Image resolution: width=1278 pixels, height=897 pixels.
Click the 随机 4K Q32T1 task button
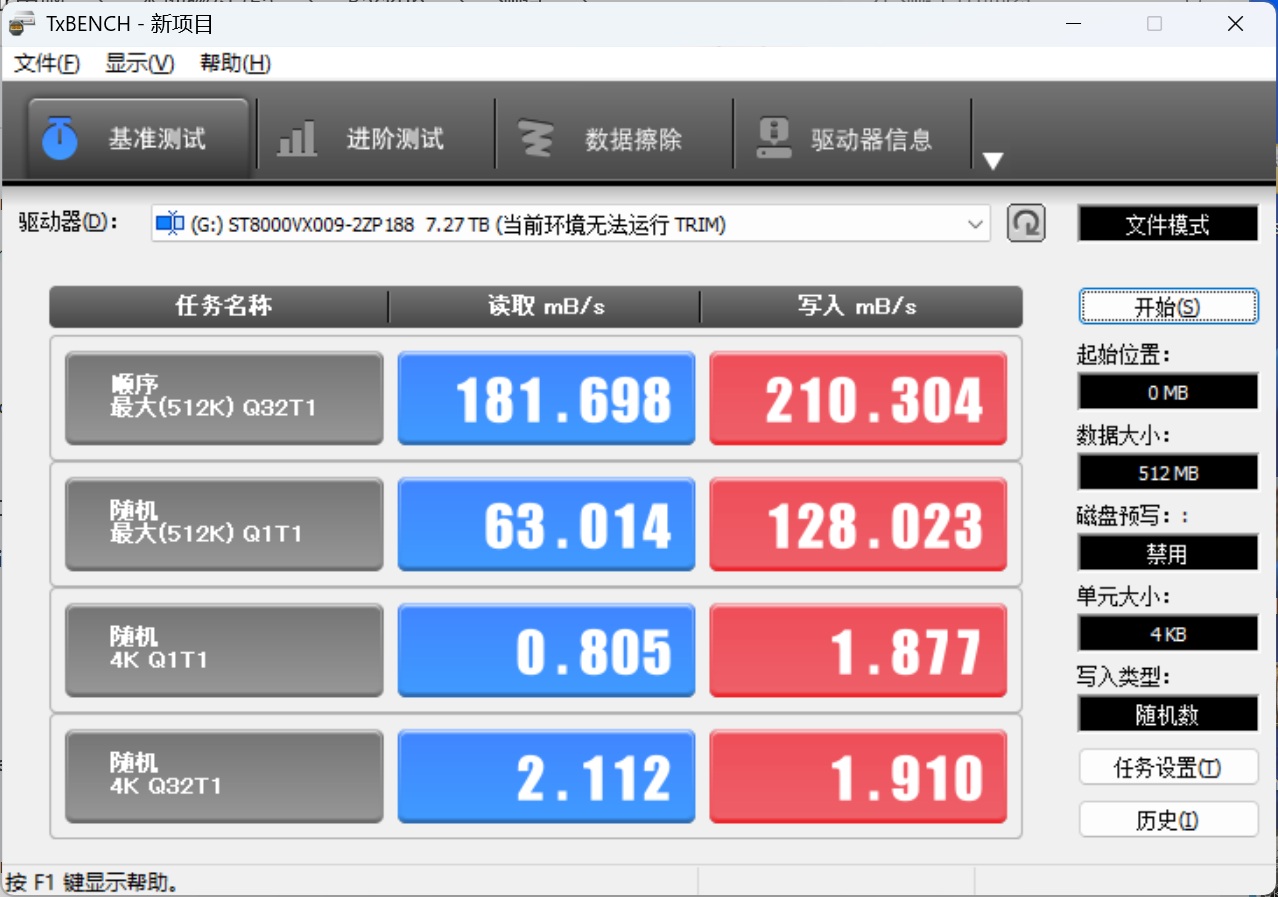point(224,776)
